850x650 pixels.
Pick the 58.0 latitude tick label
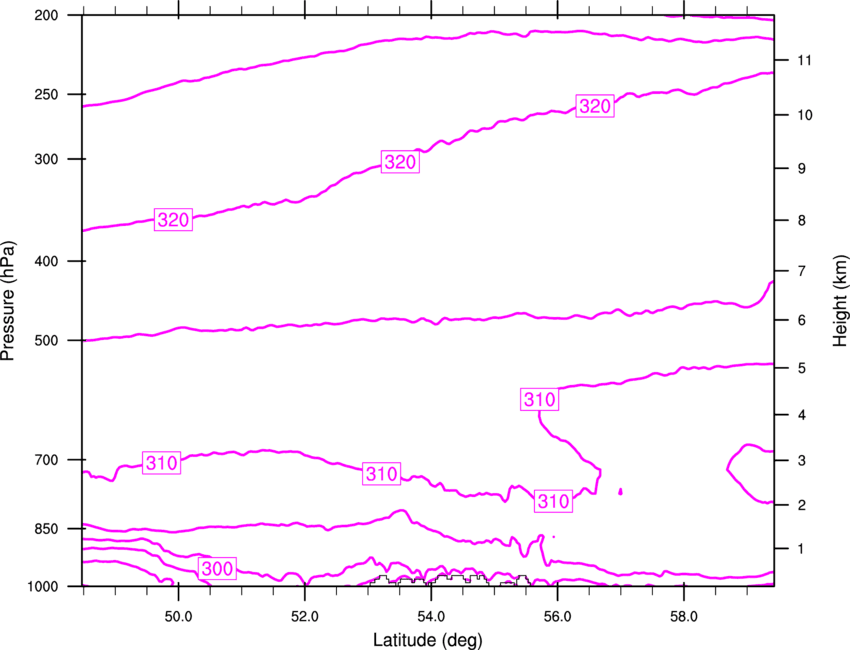(684, 617)
